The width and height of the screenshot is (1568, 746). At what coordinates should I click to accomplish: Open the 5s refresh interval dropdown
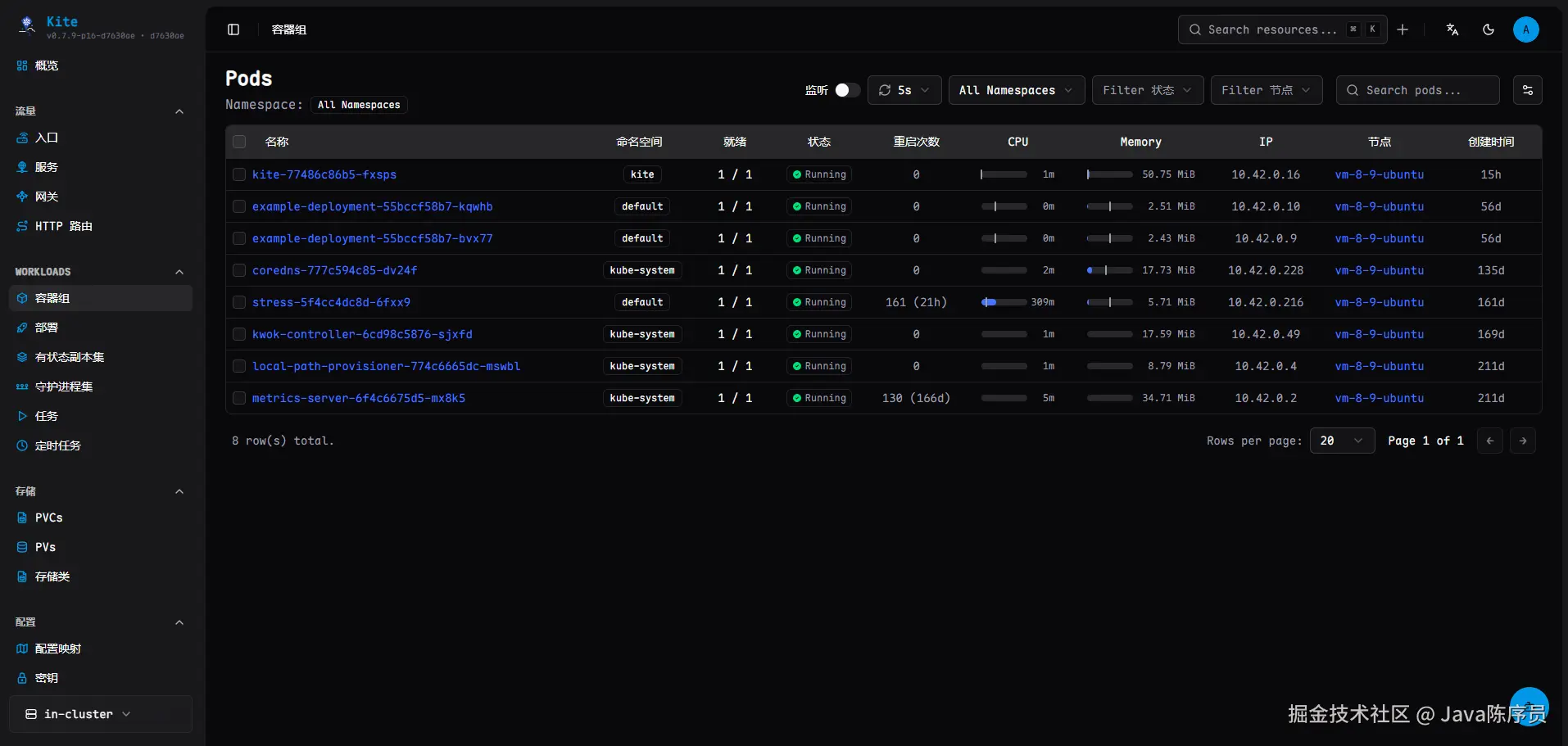point(904,90)
